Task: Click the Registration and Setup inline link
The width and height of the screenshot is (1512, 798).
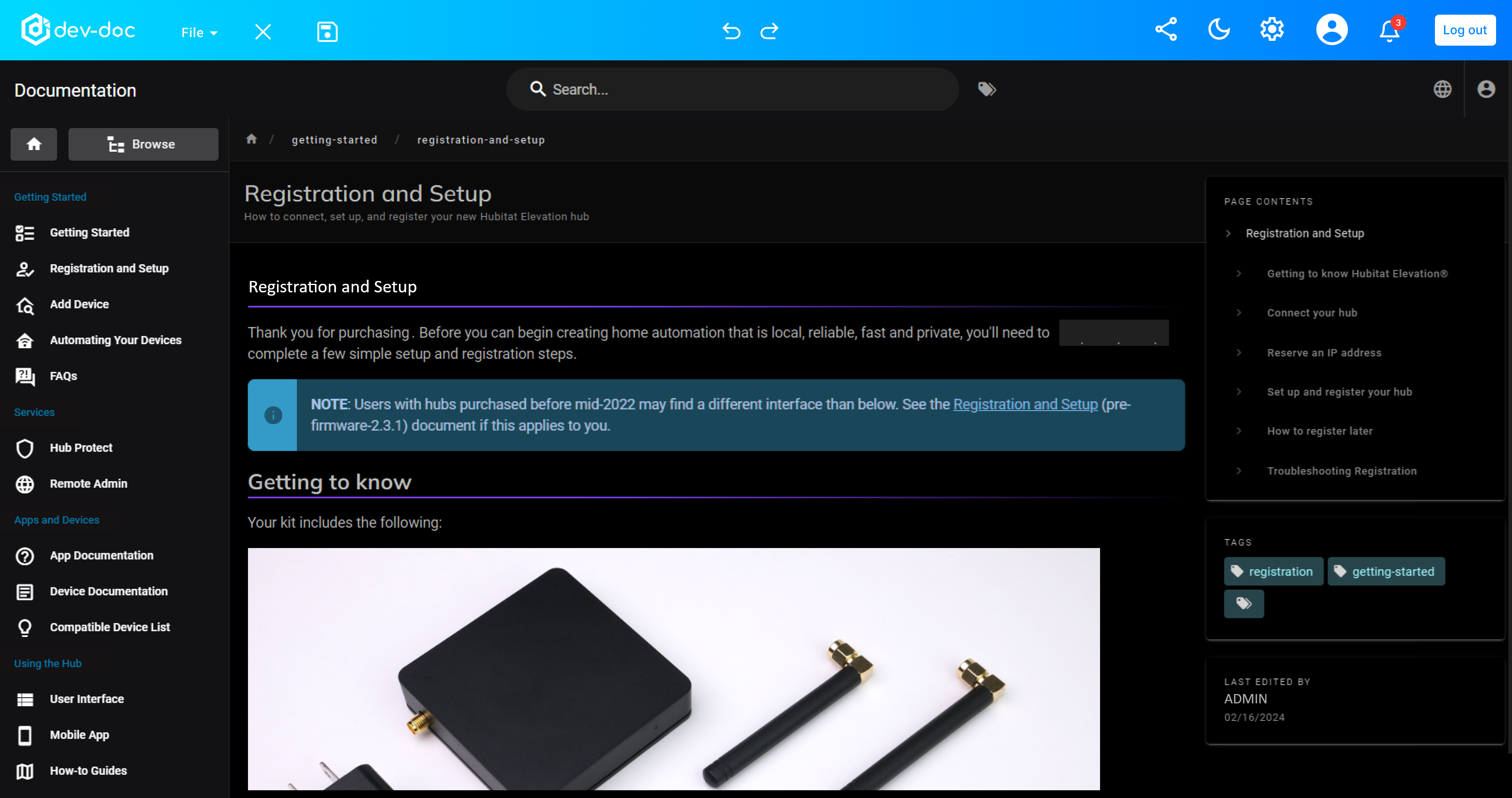Action: click(1025, 404)
